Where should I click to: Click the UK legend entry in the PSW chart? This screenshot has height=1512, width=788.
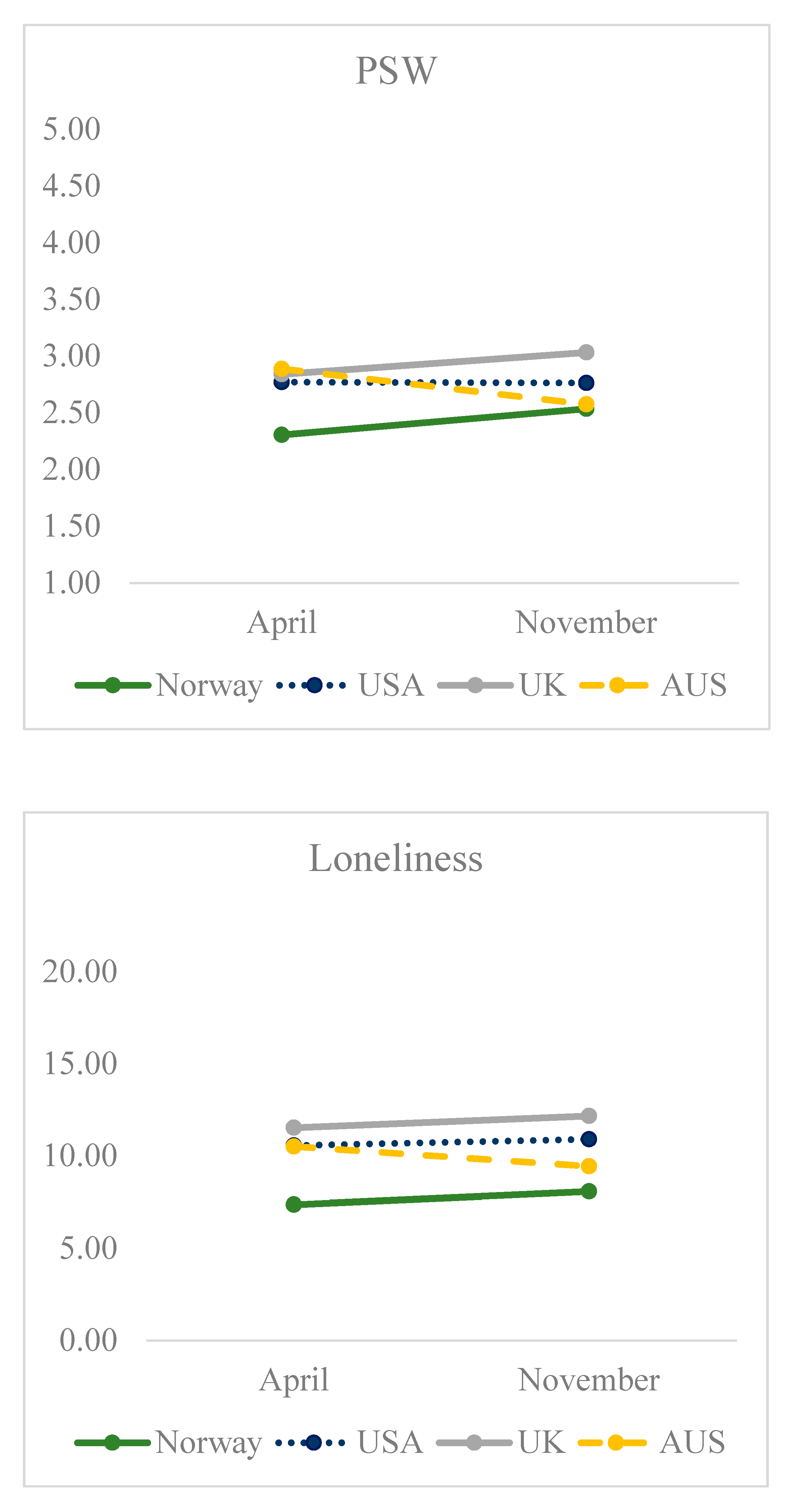(x=502, y=685)
